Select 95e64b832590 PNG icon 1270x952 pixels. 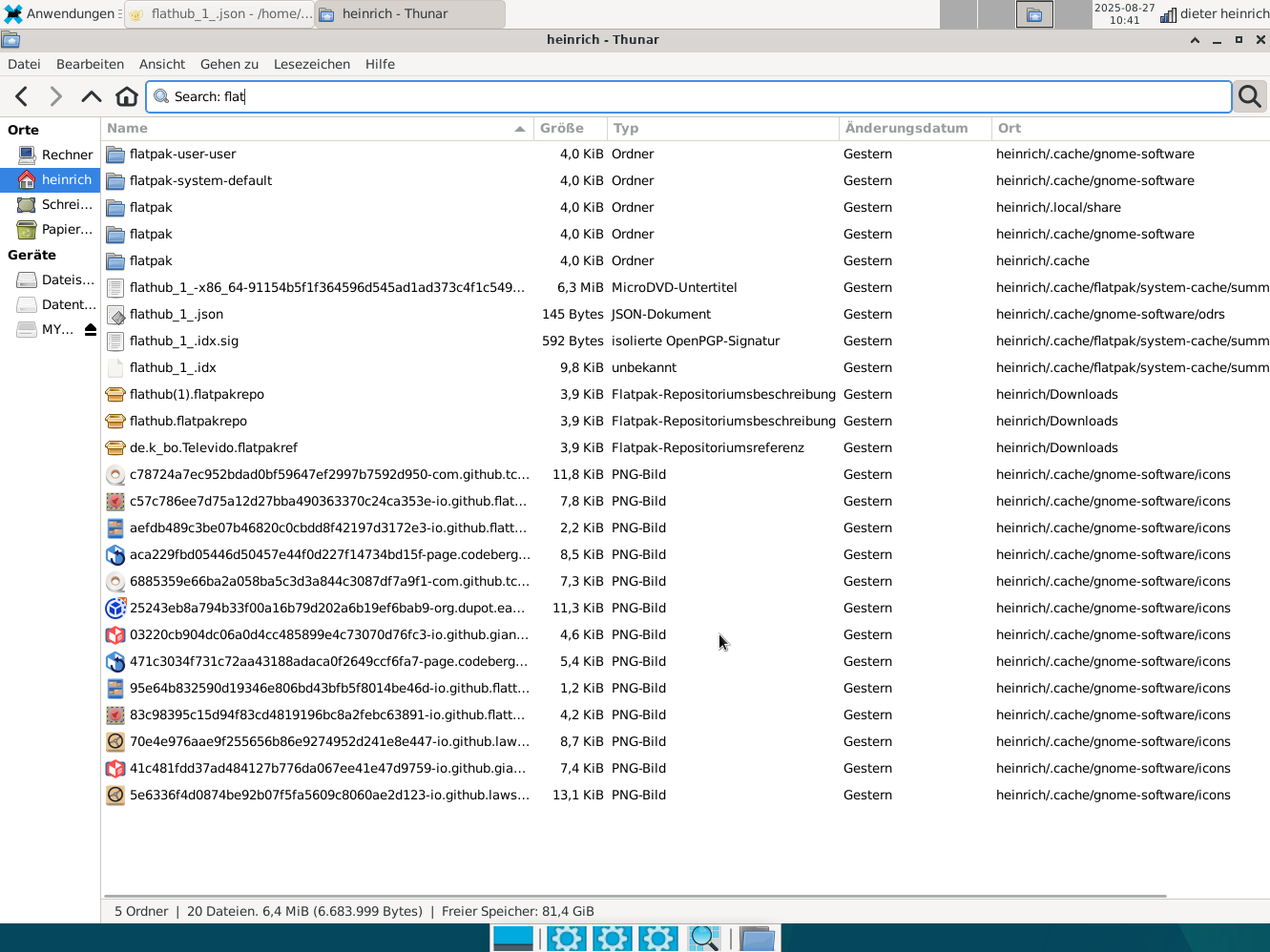click(115, 688)
